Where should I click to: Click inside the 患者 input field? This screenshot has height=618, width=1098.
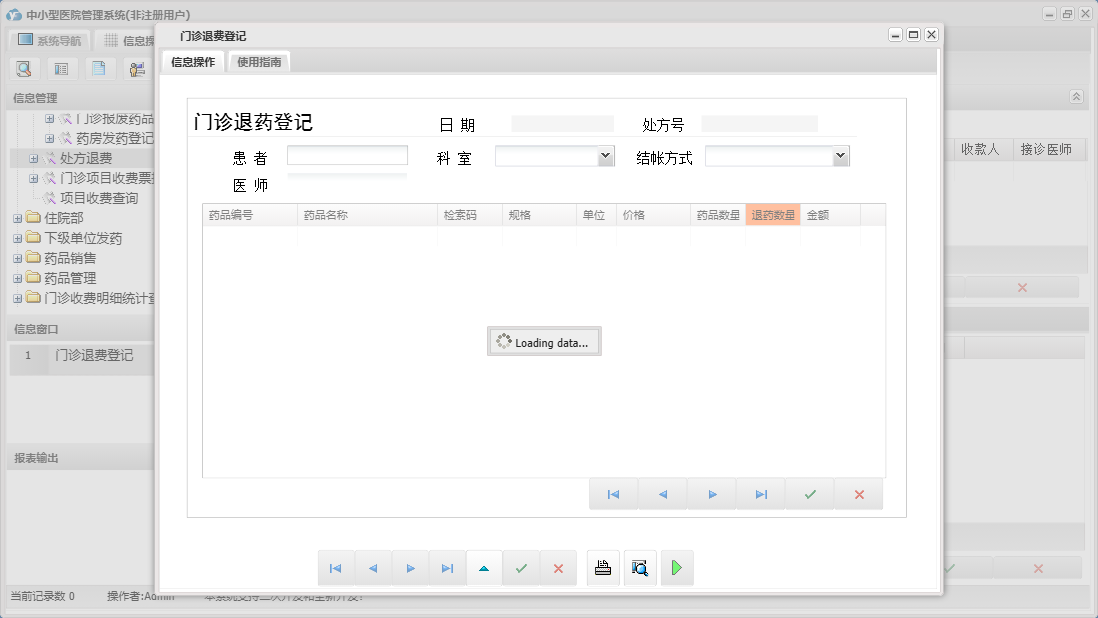346,156
